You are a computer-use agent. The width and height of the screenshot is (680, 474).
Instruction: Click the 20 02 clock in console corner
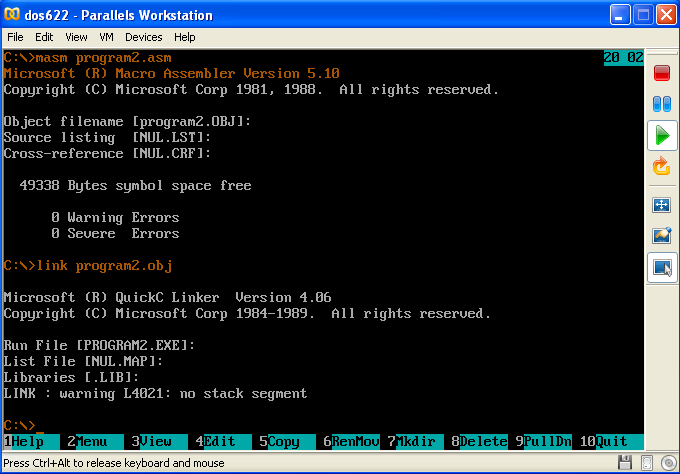click(x=624, y=57)
